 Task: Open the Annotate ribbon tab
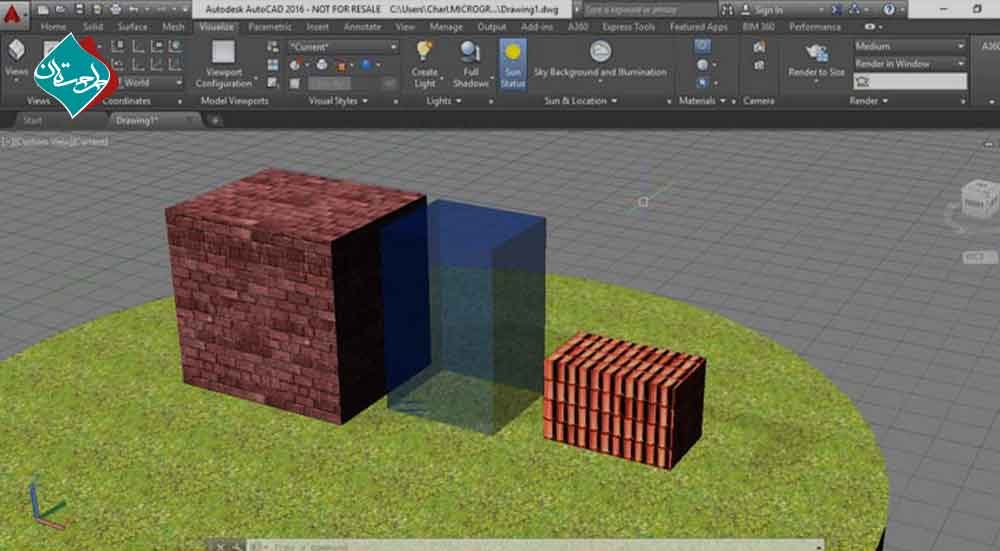pos(362,27)
